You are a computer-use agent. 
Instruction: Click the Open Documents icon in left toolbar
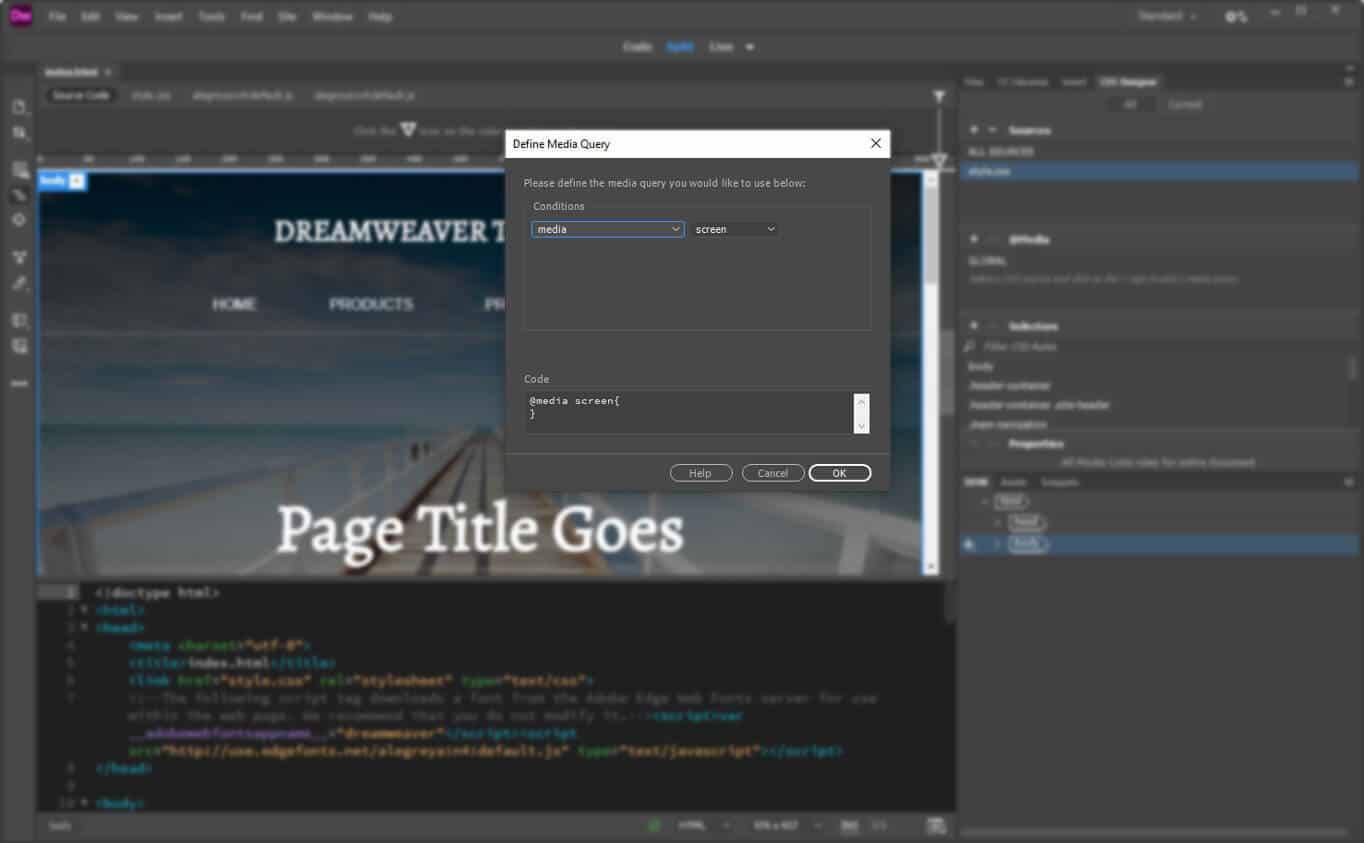(x=19, y=107)
